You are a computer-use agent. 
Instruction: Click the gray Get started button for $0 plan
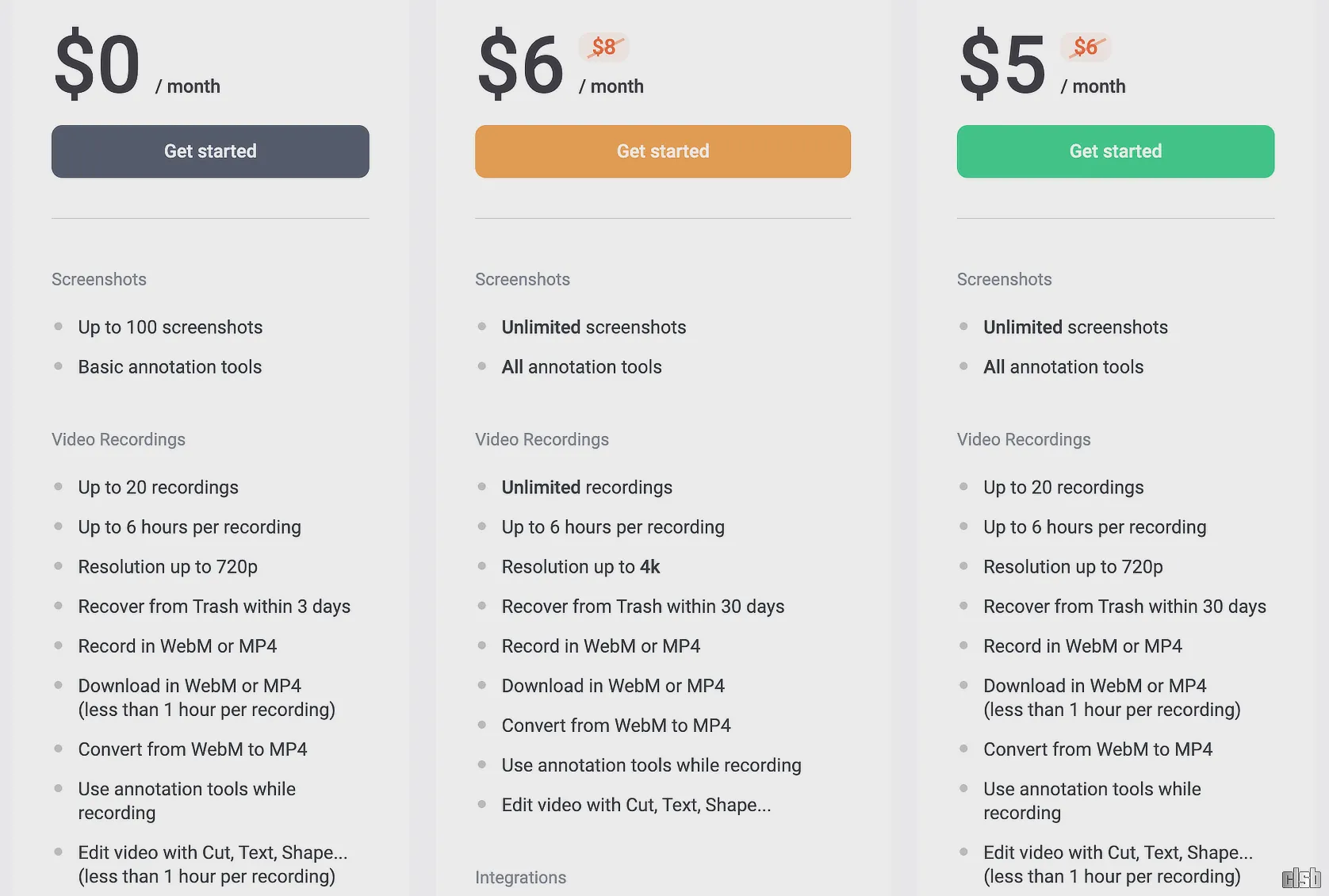point(210,151)
